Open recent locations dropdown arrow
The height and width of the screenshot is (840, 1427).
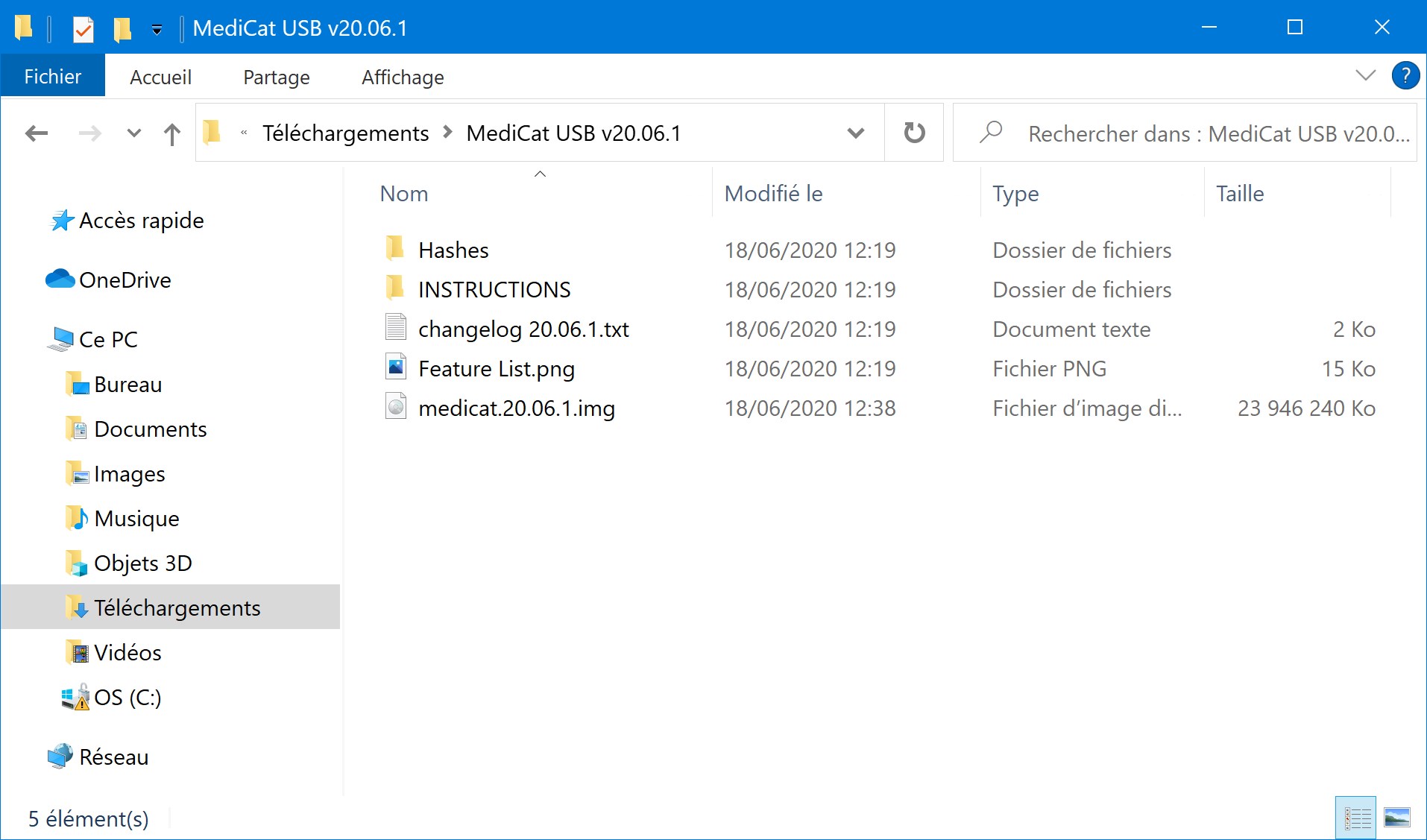[134, 133]
